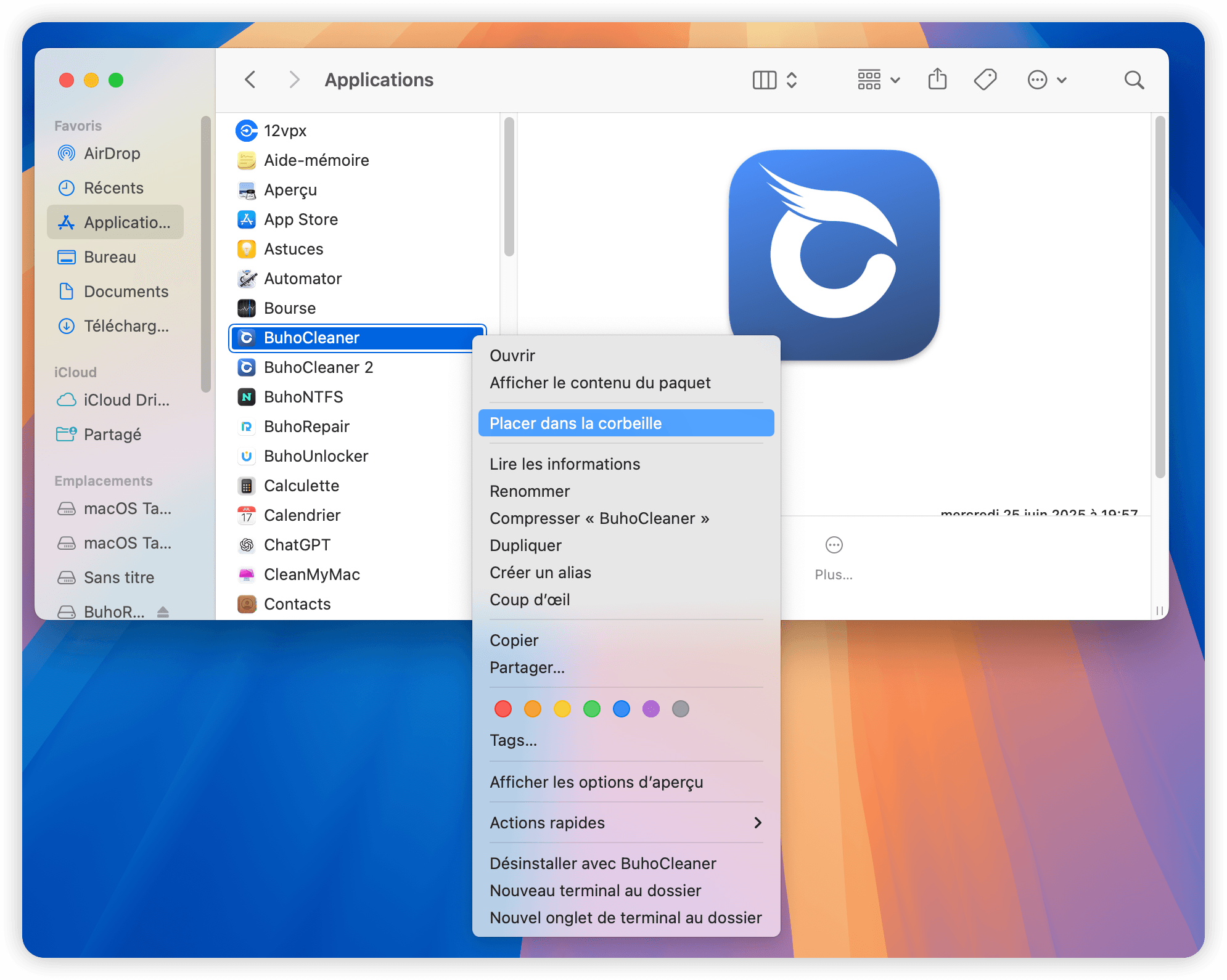The height and width of the screenshot is (980, 1227).
Task: Open the 12vpx app icon
Action: [247, 131]
